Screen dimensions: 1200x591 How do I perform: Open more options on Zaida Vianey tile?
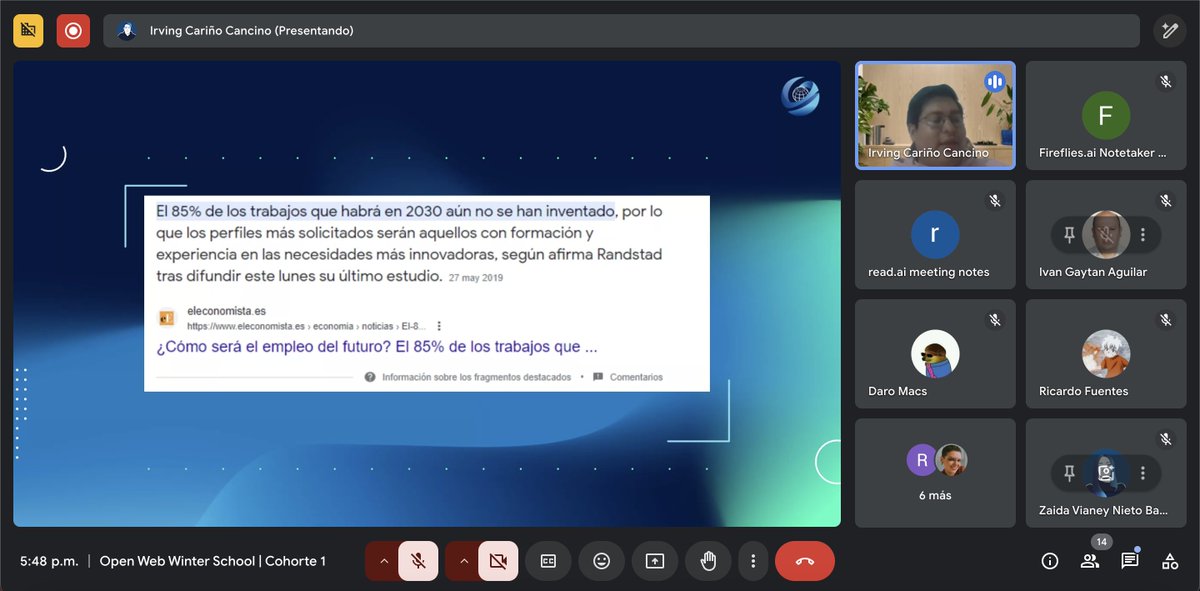(1142, 474)
